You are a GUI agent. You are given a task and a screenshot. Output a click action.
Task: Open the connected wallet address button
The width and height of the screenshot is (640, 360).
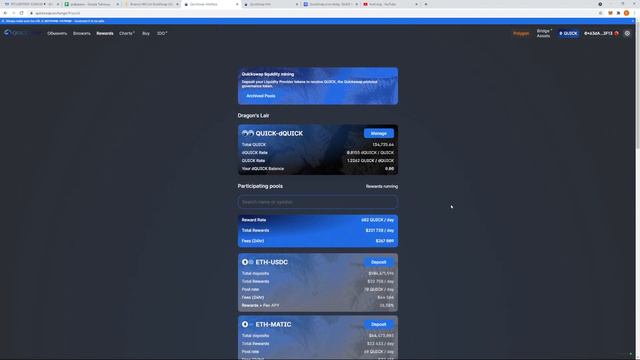click(601, 33)
